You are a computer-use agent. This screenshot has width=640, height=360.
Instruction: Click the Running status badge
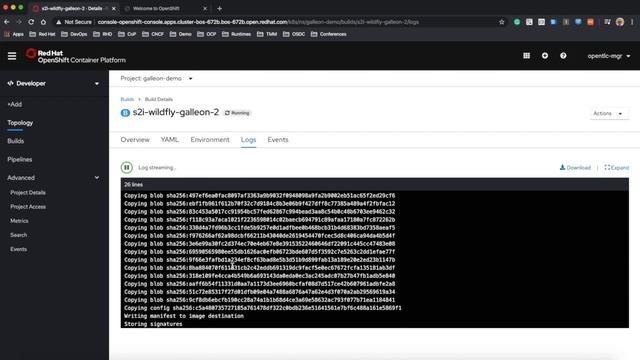(x=237, y=113)
